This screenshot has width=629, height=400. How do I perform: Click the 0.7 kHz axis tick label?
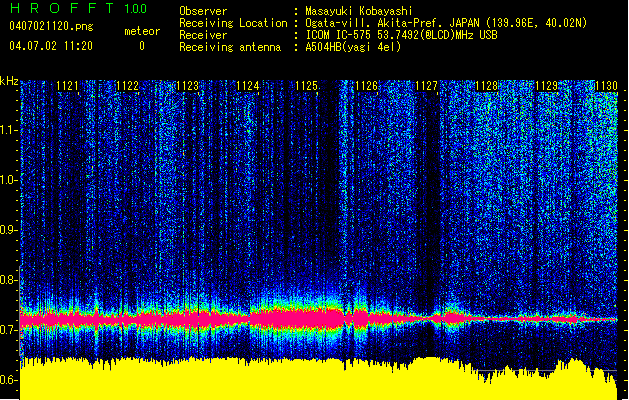[9, 330]
